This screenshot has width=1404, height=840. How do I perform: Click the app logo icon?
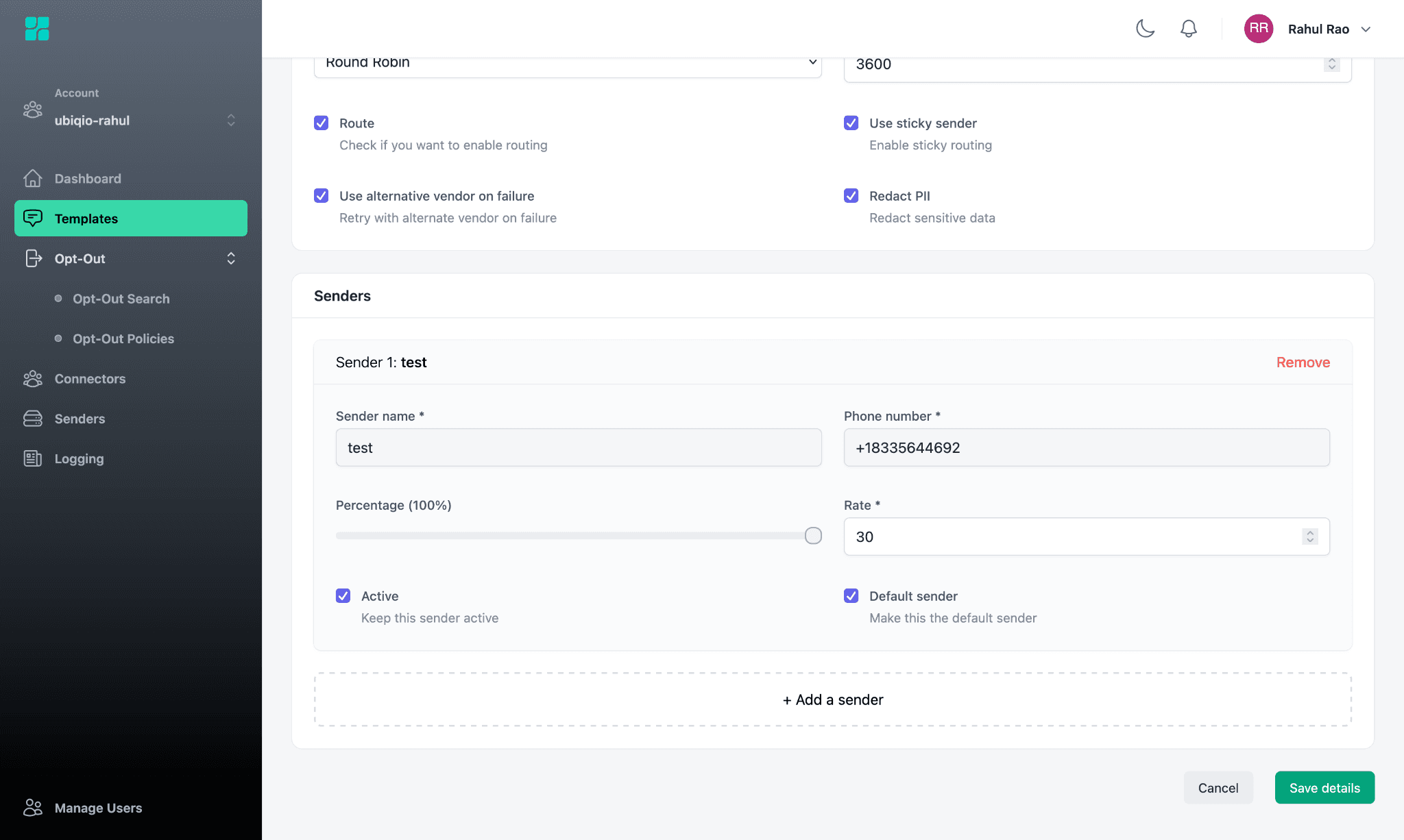(37, 29)
